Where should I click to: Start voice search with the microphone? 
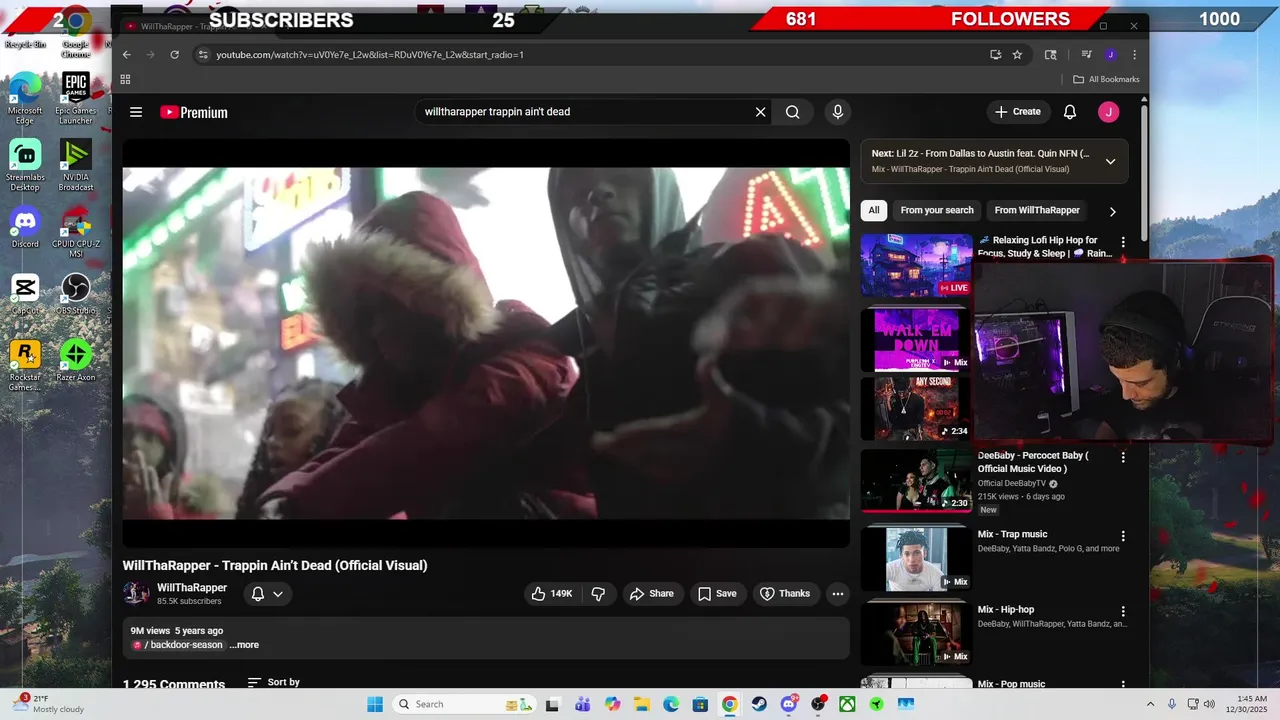[x=838, y=112]
